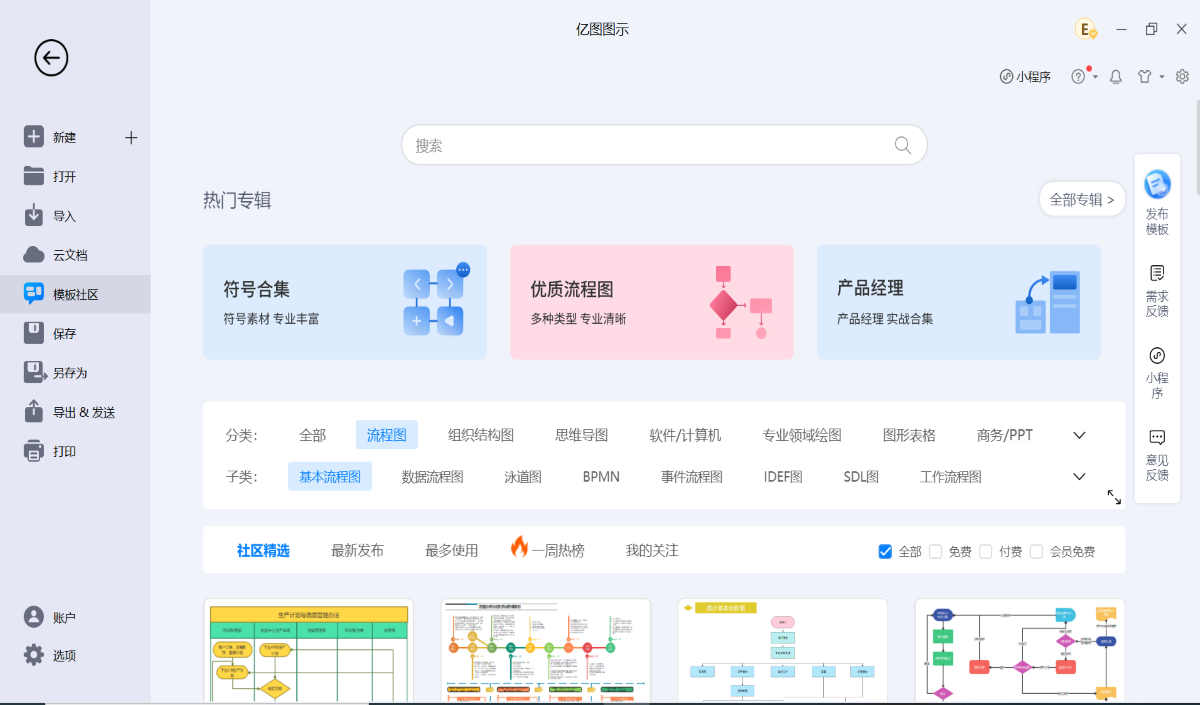
Task: Click the 全部专辑 > button
Action: coord(1082,199)
